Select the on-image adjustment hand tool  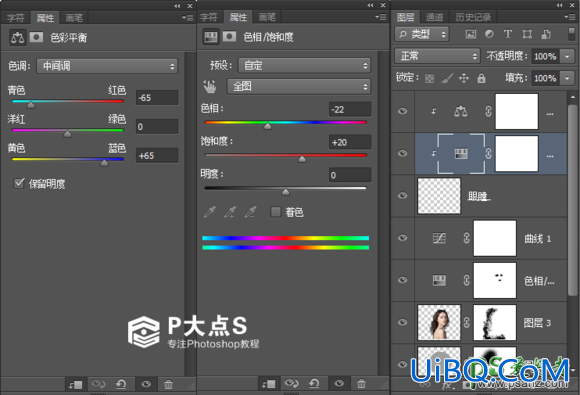tap(210, 87)
